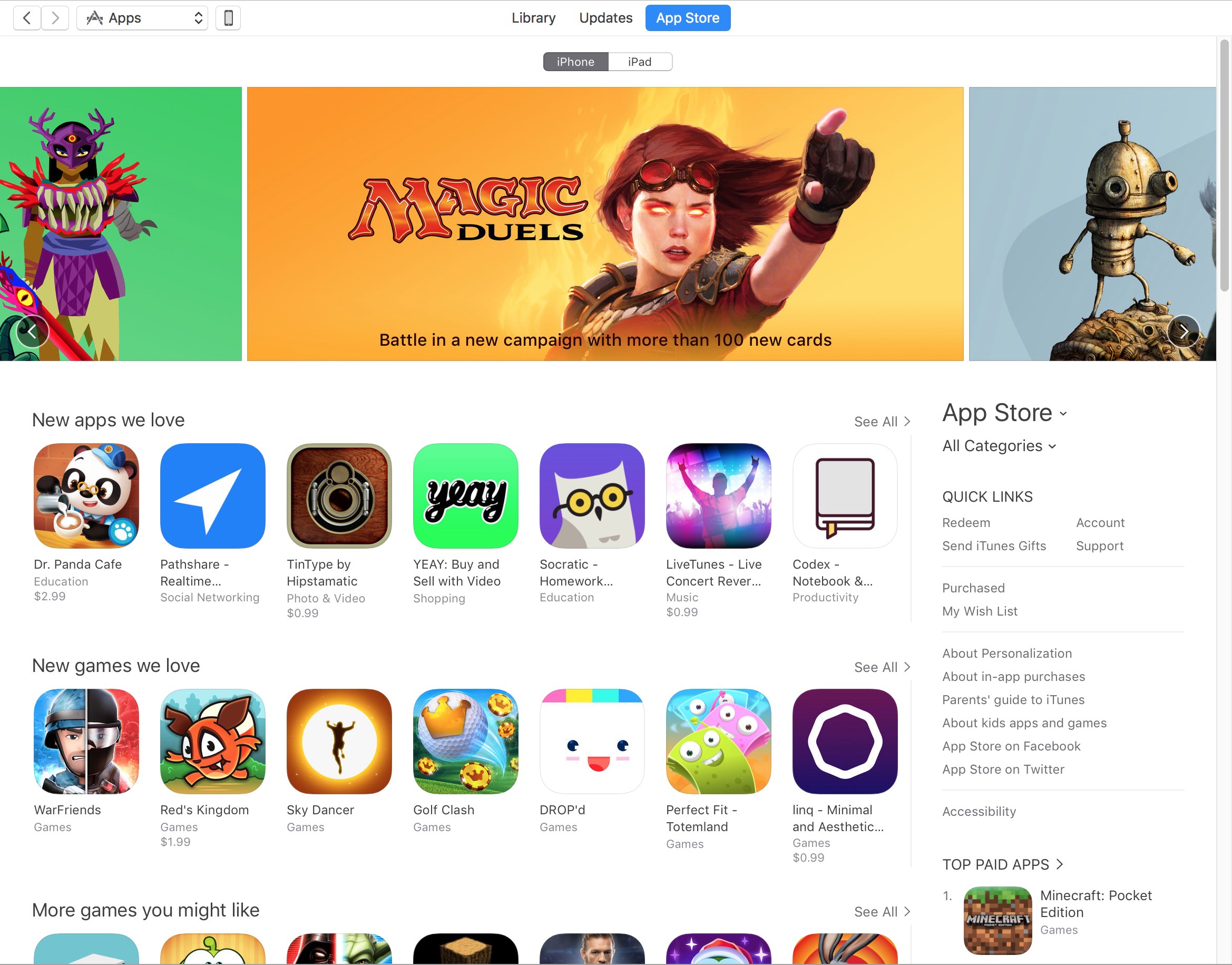The width and height of the screenshot is (1232, 965).
Task: Click the Redeem quick link
Action: point(966,523)
